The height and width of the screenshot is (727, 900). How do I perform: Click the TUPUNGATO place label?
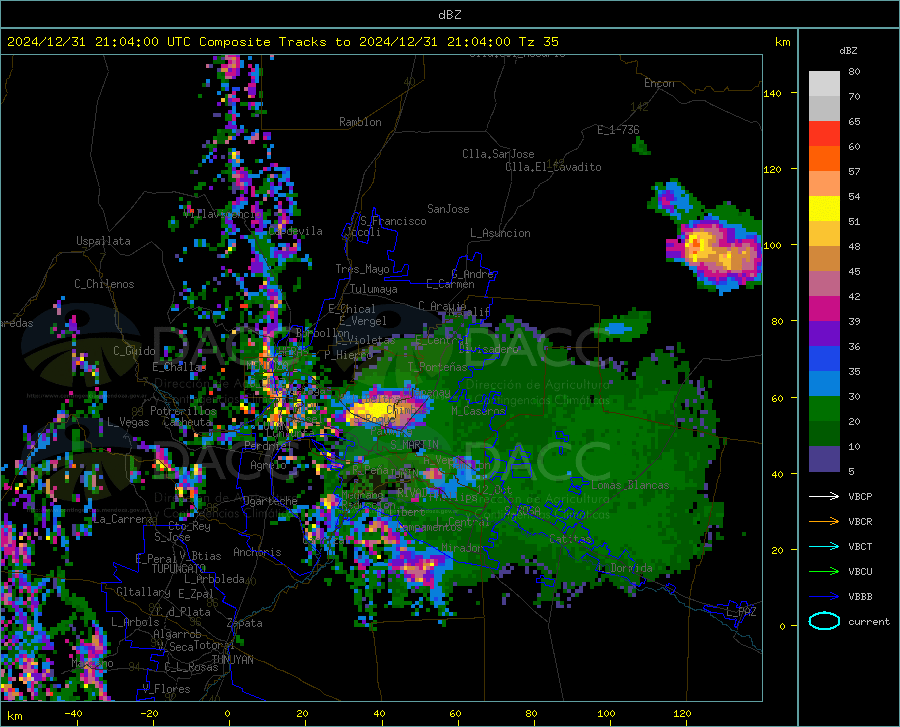point(179,569)
